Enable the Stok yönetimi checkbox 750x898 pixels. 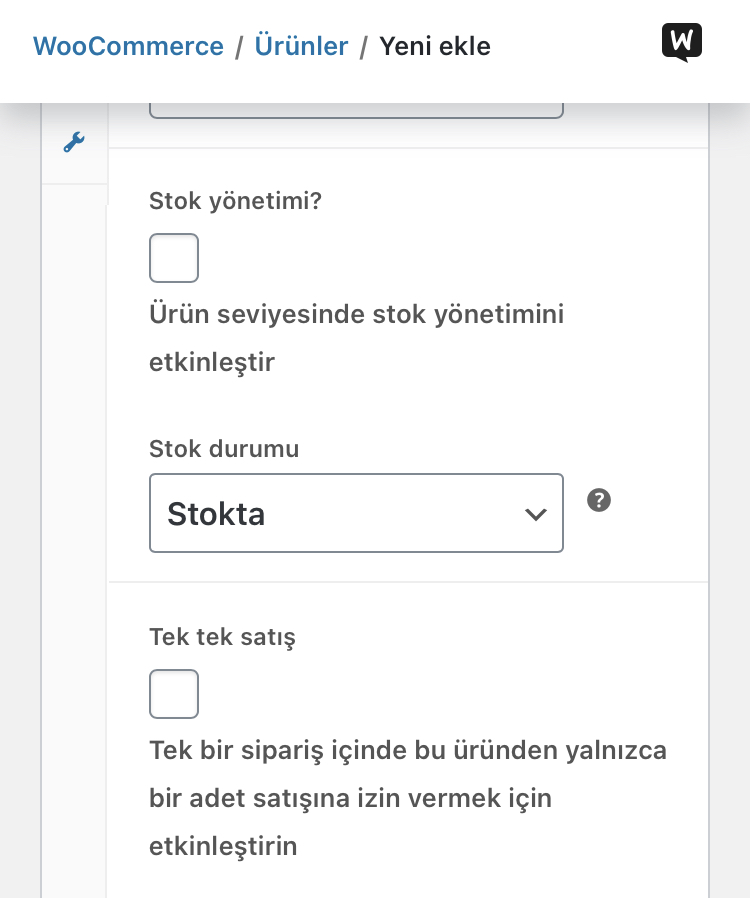174,258
